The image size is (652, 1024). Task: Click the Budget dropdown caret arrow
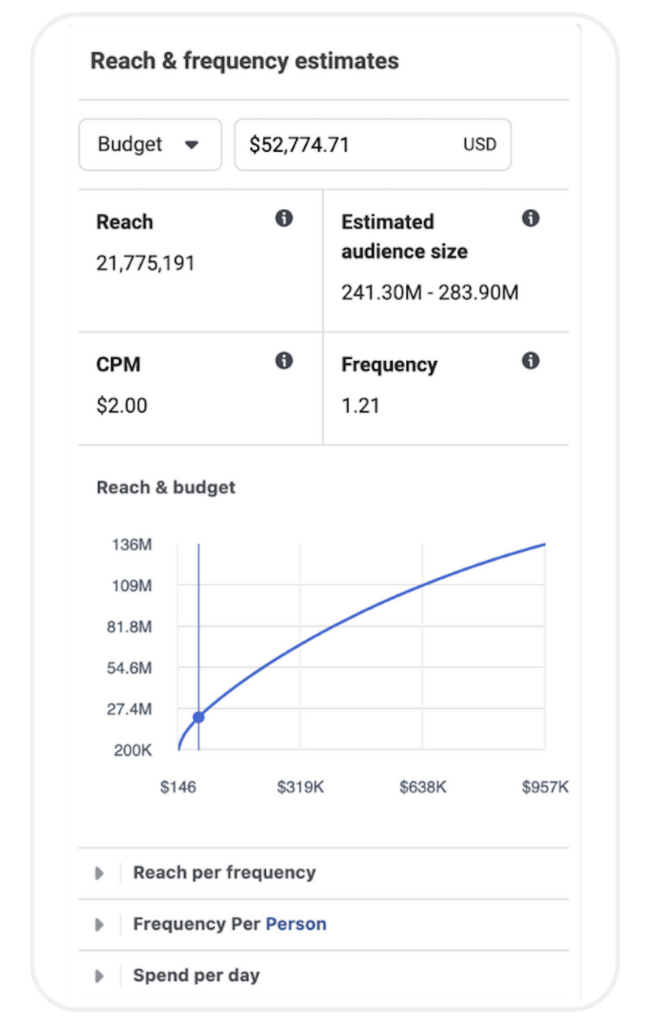[191, 145]
